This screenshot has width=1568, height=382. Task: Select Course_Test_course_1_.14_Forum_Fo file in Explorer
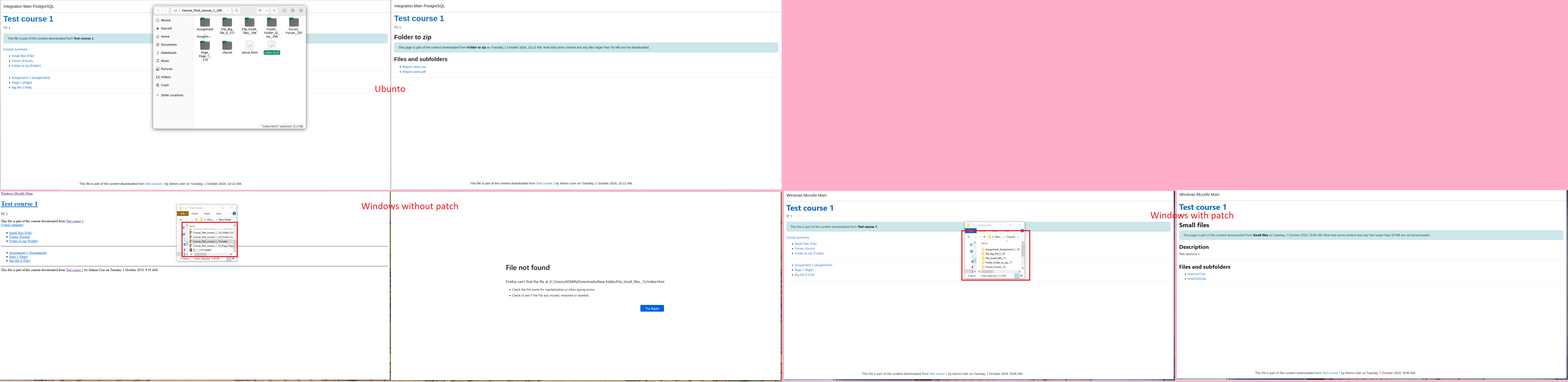(211, 237)
